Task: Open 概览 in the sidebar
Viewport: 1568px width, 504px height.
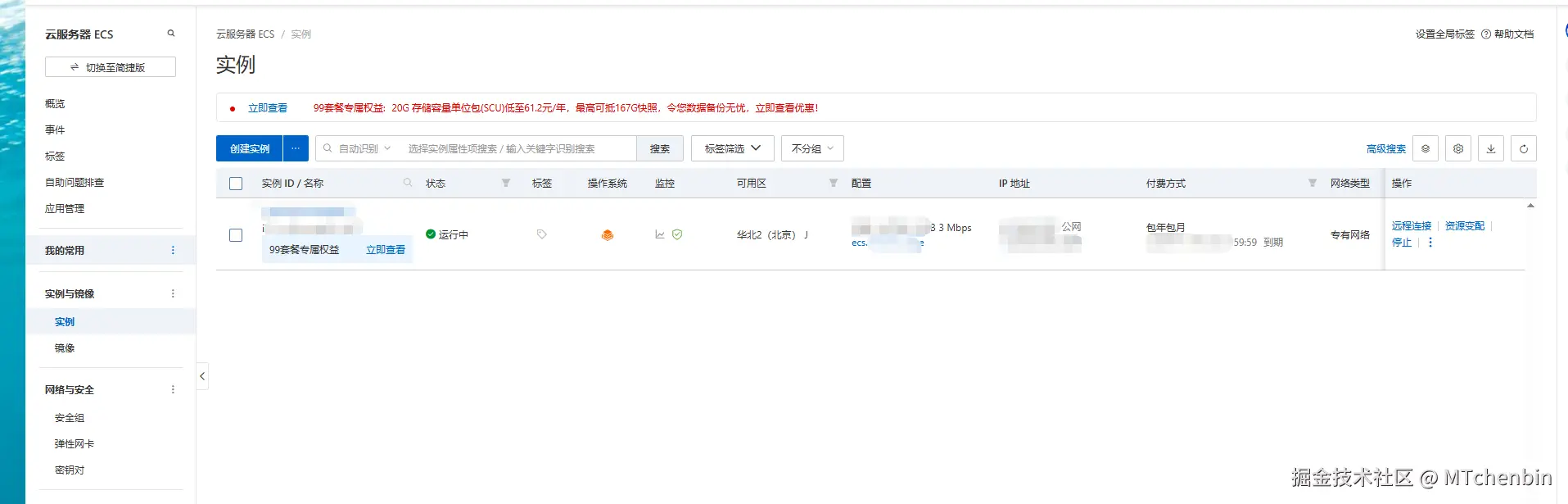Action: 55,104
